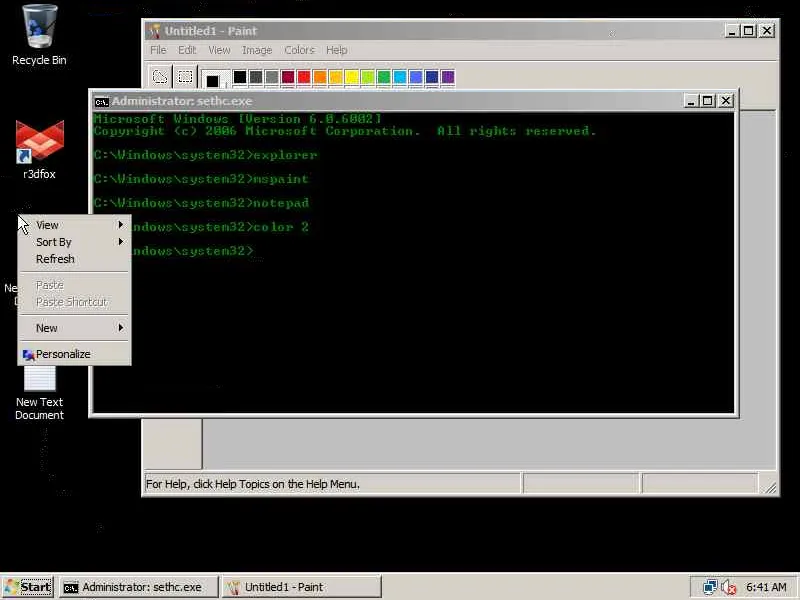Click the 6:41 AM clock
The height and width of the screenshot is (600, 800).
coord(766,587)
